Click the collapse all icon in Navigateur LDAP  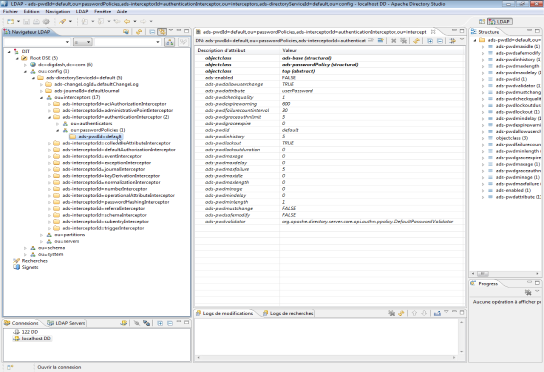152,32
